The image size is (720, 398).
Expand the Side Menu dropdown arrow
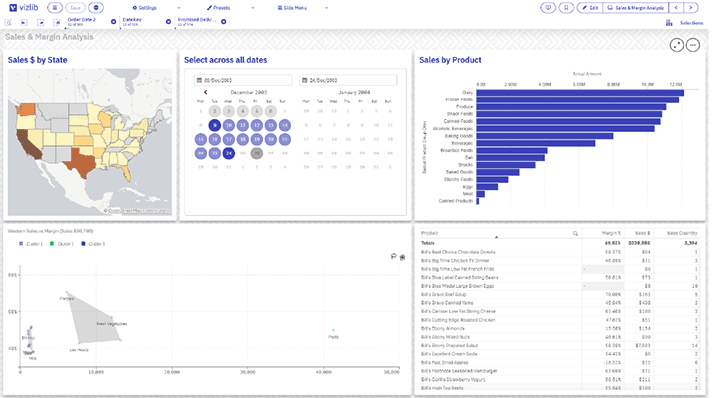point(326,8)
